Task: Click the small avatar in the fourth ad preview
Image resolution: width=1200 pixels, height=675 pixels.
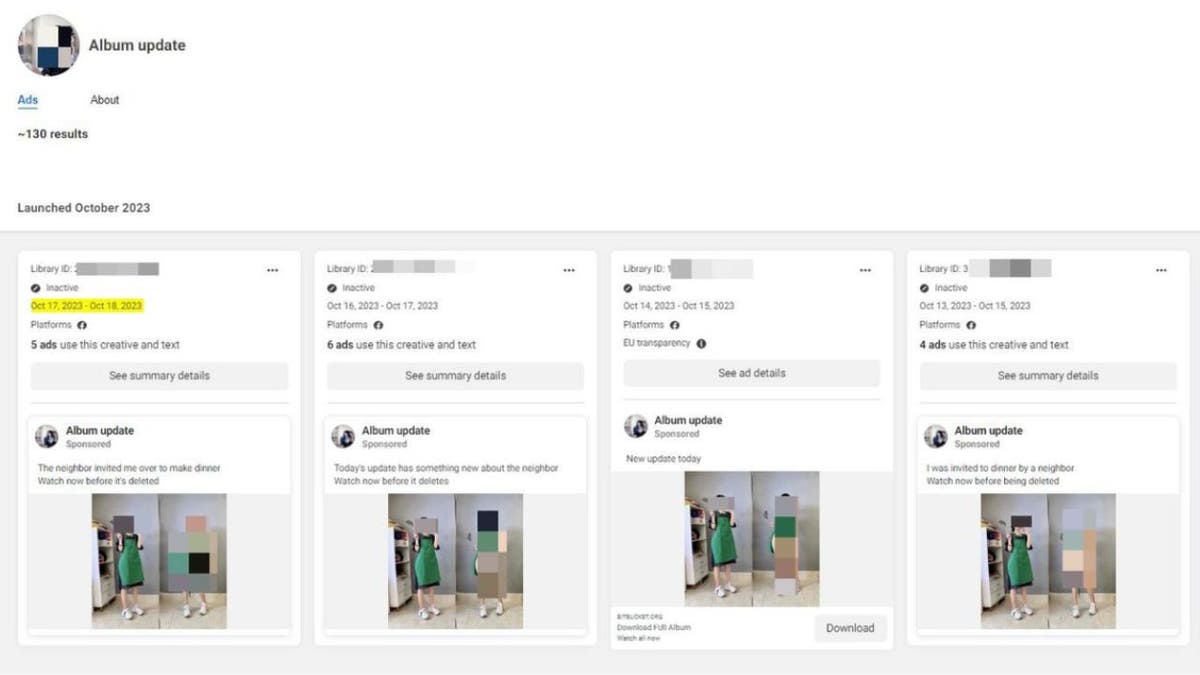Action: (x=936, y=436)
